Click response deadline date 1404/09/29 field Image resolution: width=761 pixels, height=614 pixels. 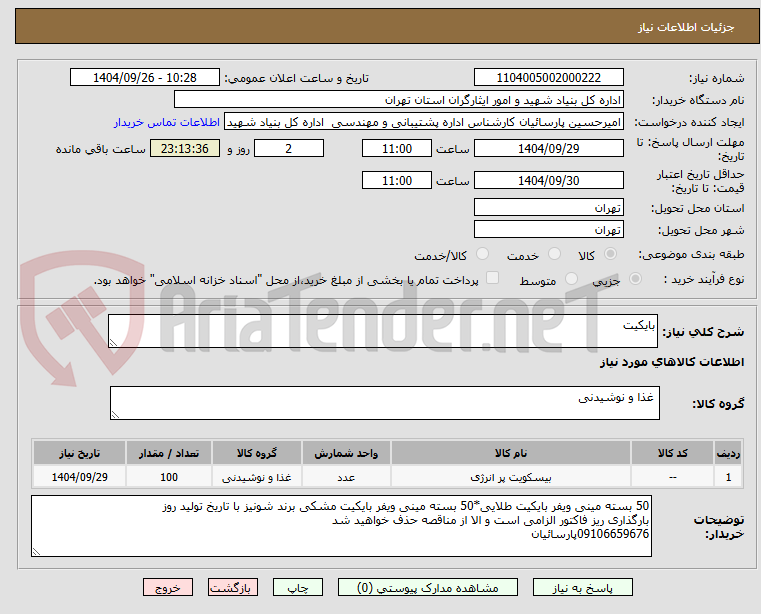tap(548, 149)
